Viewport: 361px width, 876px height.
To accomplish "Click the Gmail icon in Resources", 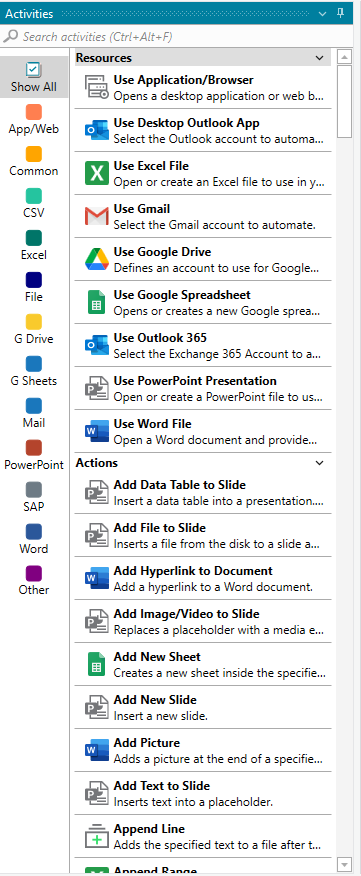I will pyautogui.click(x=97, y=216).
